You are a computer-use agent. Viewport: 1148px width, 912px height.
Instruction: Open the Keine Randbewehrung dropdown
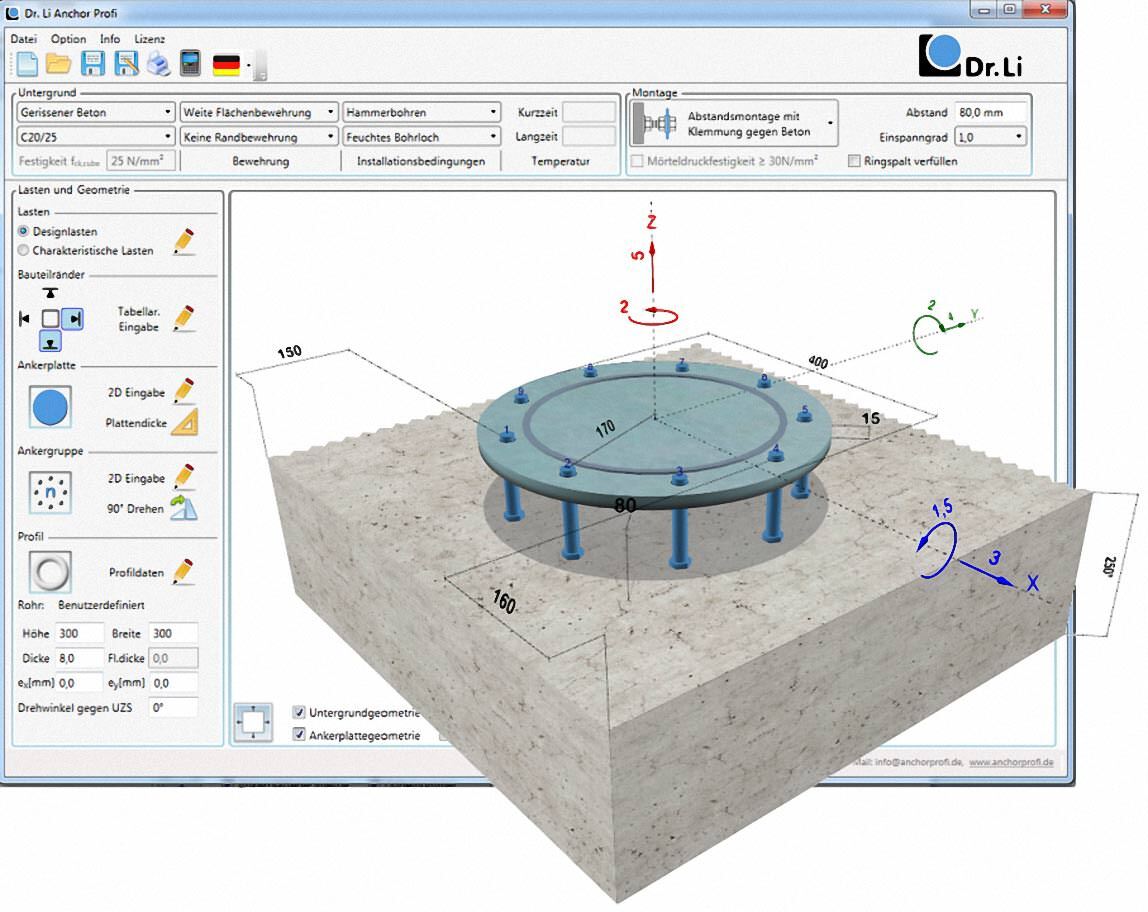pyautogui.click(x=259, y=137)
